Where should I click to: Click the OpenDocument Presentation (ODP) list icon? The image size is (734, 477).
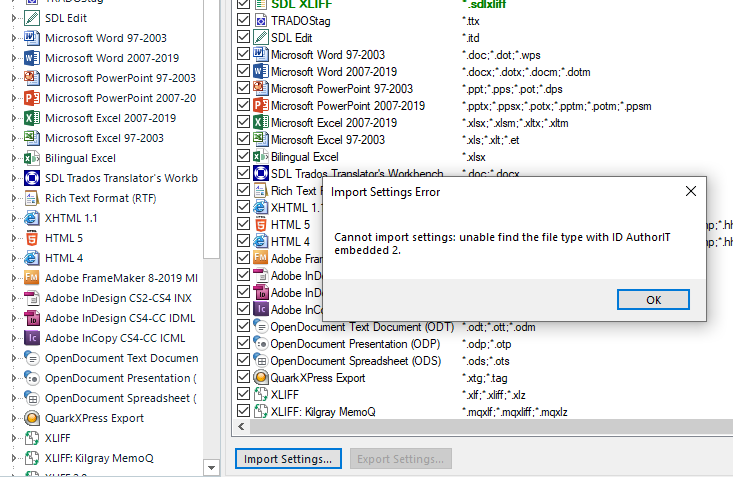[x=261, y=344]
